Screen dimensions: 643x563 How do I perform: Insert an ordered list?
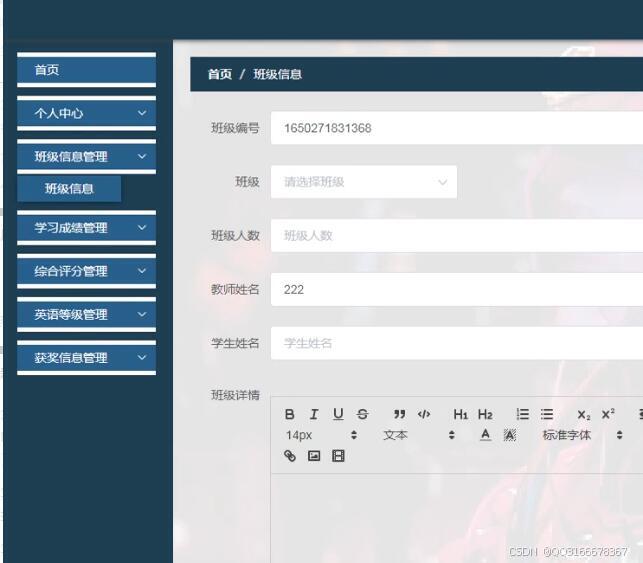click(x=522, y=414)
